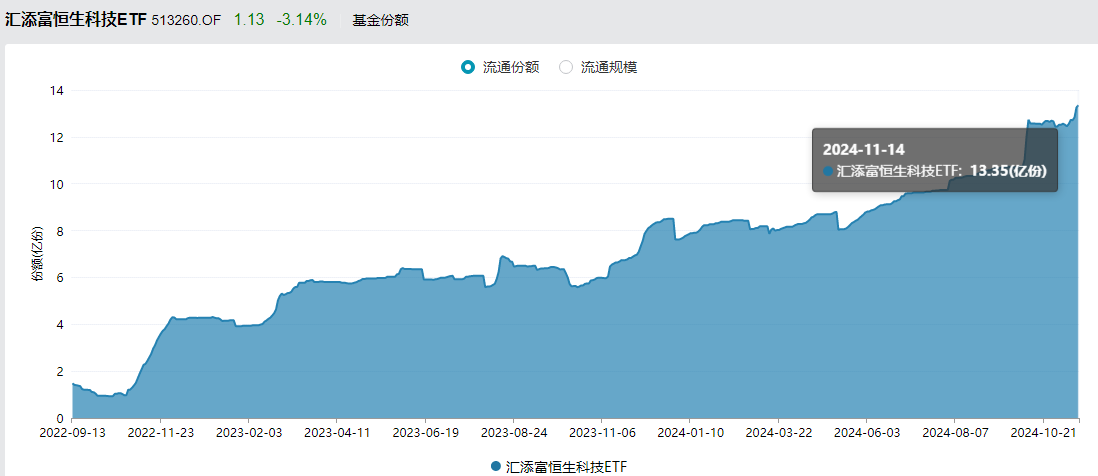Click x-axis date label 2023-04-11

337,433
